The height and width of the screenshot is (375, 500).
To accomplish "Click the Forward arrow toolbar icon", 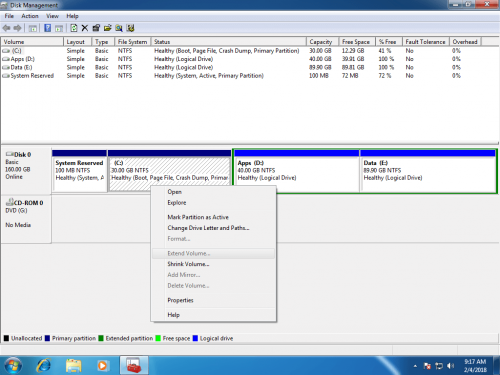I will click(18, 28).
